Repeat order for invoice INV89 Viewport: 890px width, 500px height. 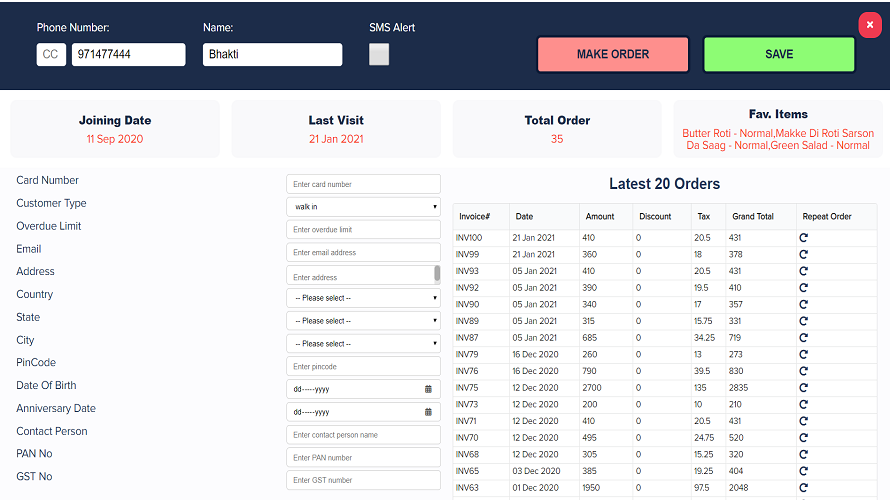pyautogui.click(x=803, y=321)
